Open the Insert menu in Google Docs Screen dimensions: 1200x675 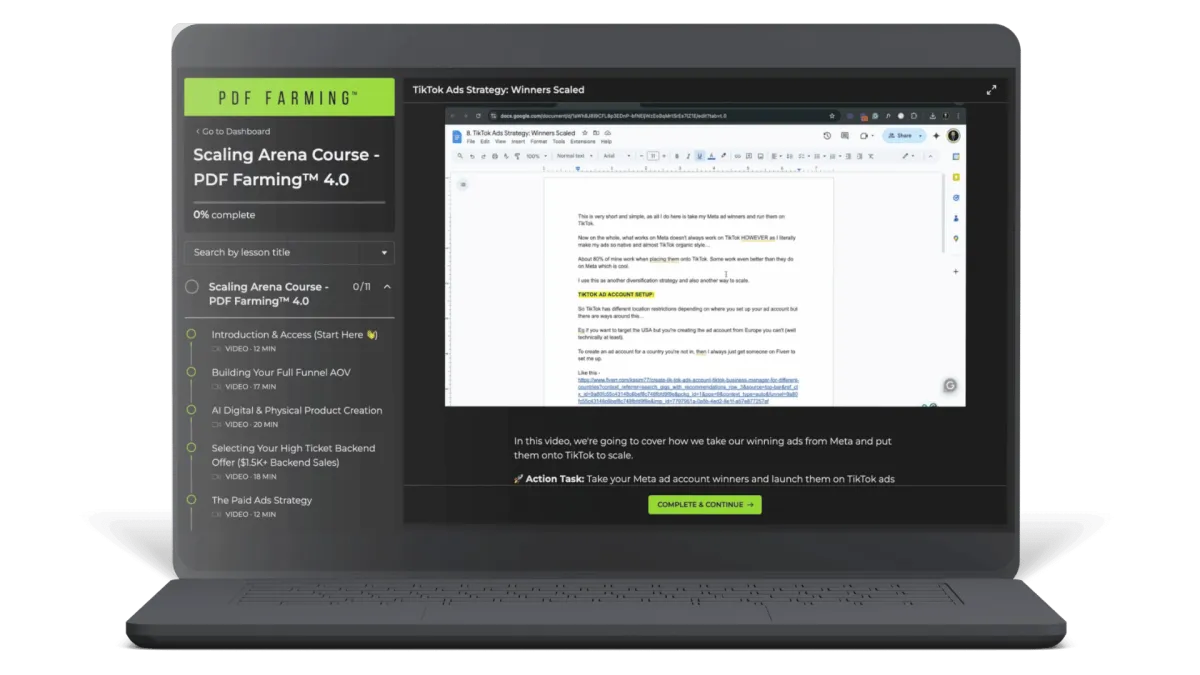point(518,142)
